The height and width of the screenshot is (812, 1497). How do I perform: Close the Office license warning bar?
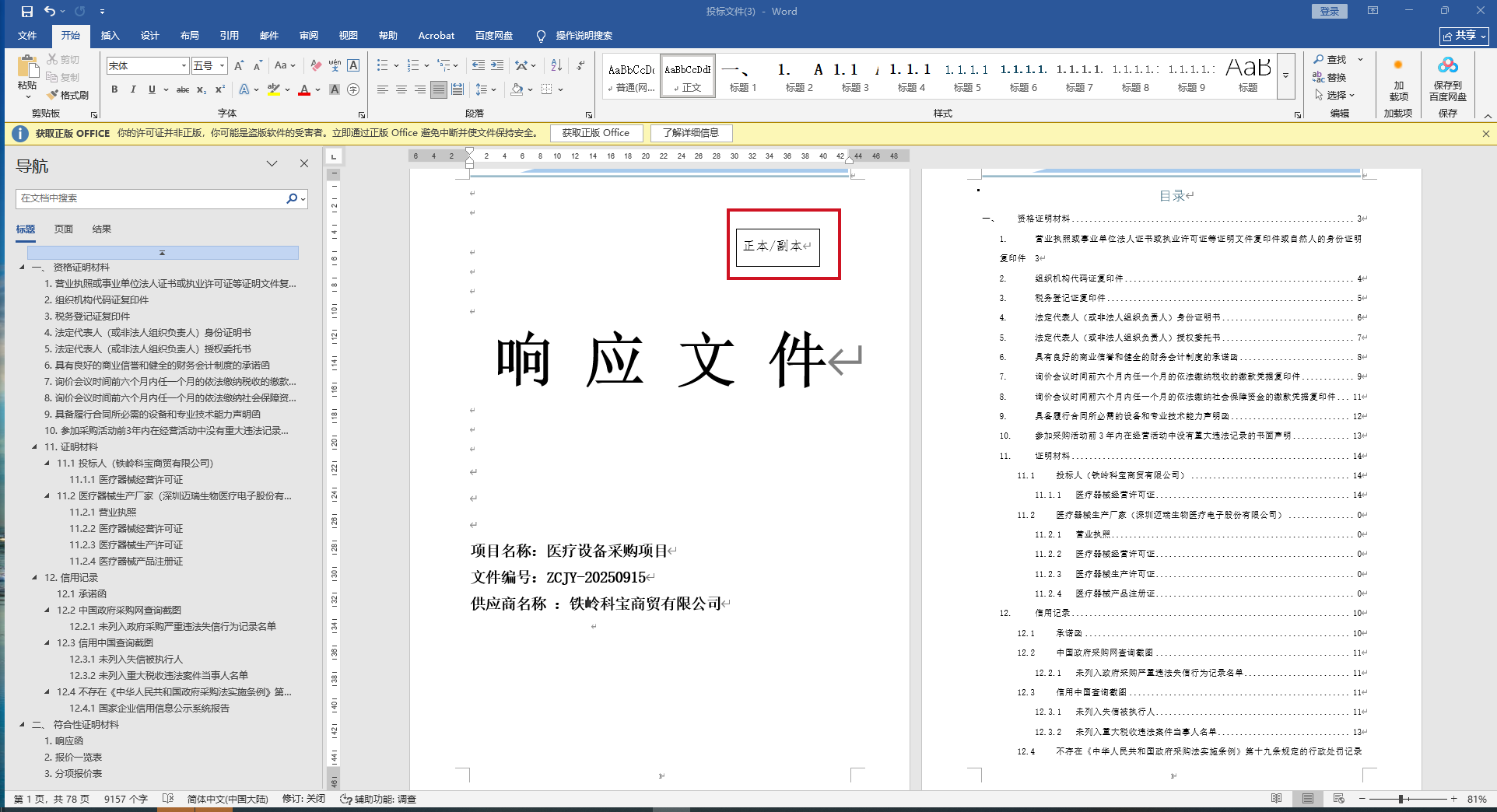(1486, 134)
